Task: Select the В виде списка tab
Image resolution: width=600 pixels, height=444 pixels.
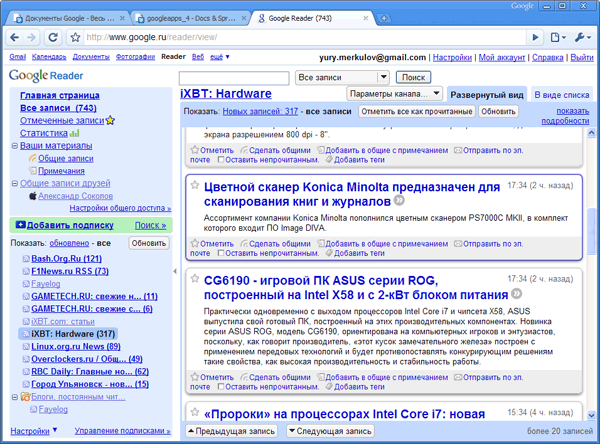Action: pos(561,95)
